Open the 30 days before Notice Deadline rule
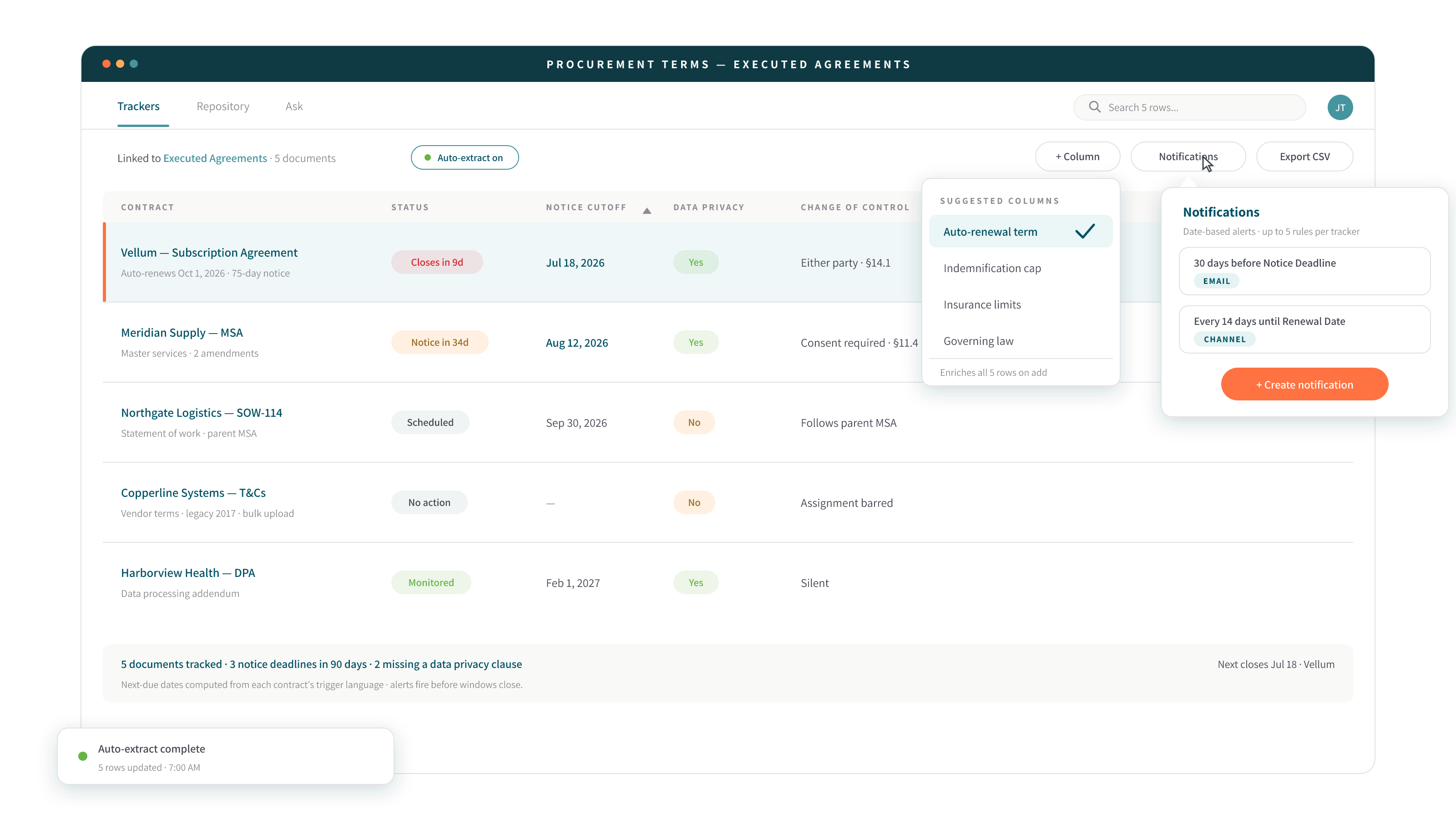 click(x=1304, y=271)
